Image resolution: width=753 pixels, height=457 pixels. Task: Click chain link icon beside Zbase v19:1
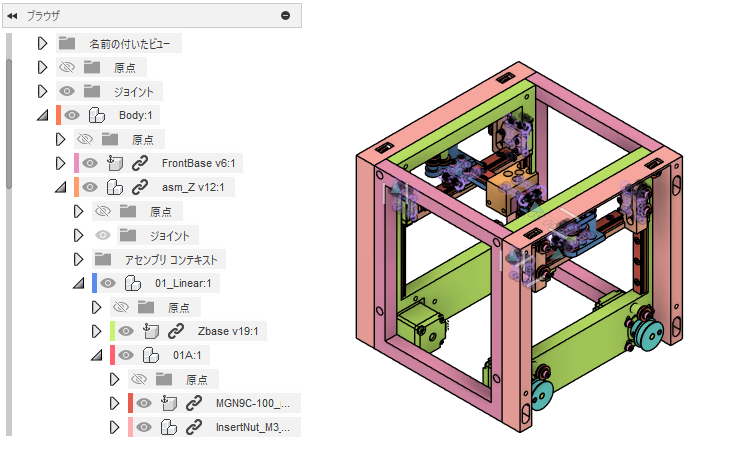176,331
